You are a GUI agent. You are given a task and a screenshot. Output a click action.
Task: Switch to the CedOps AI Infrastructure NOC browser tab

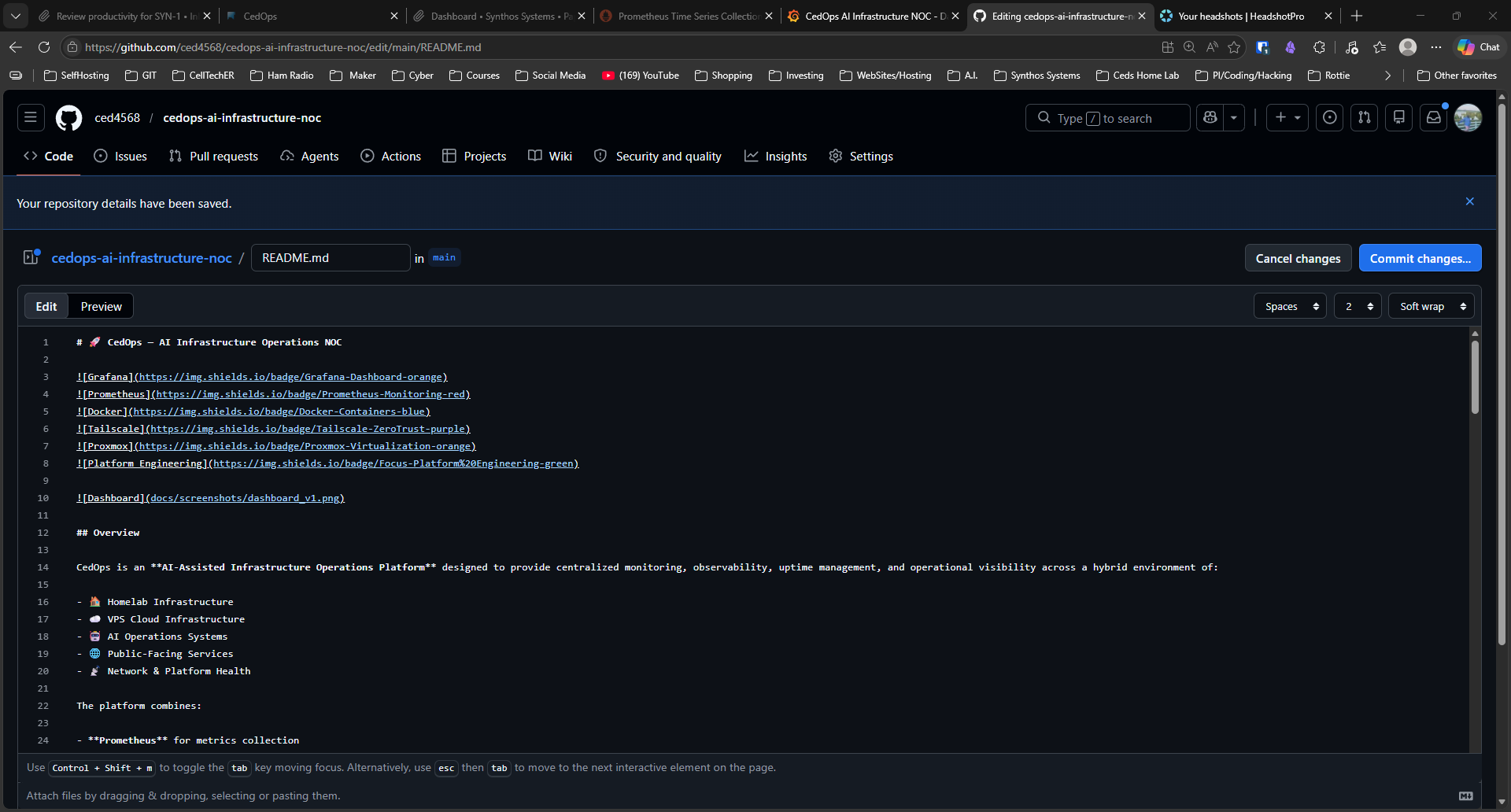[874, 16]
